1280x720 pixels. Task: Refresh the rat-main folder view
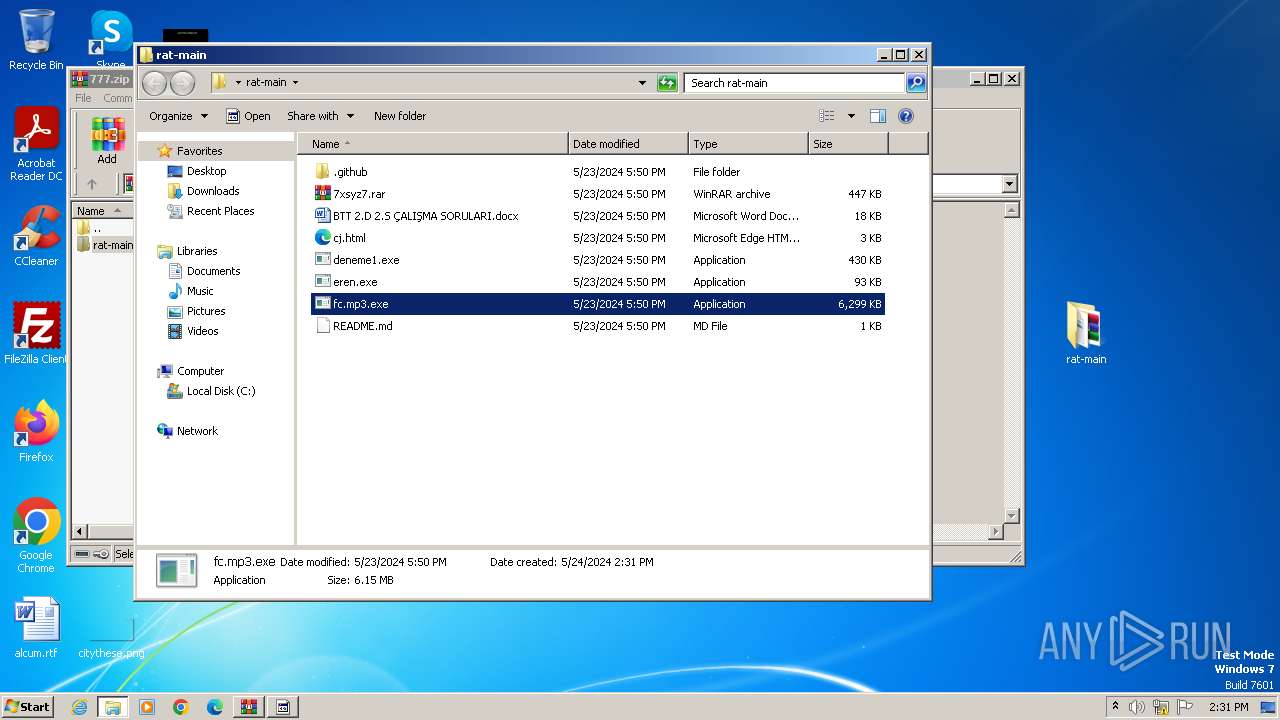click(667, 83)
